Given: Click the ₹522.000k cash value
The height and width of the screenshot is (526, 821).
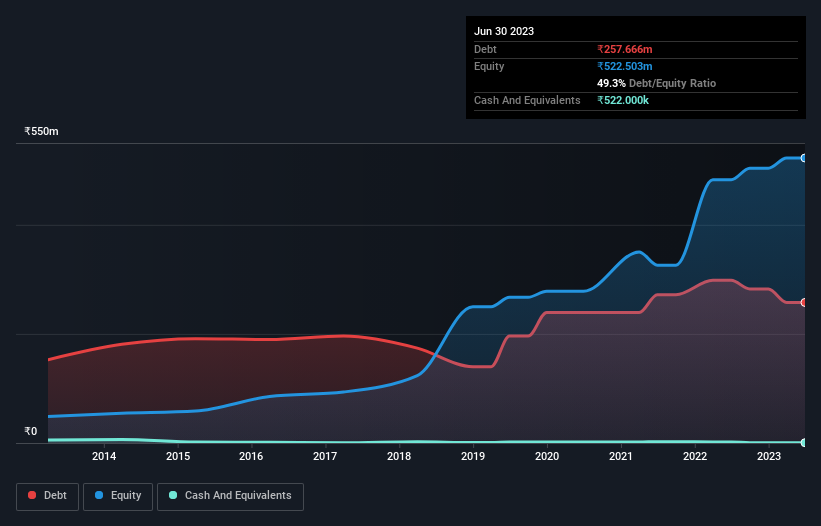Looking at the screenshot, I should [623, 100].
